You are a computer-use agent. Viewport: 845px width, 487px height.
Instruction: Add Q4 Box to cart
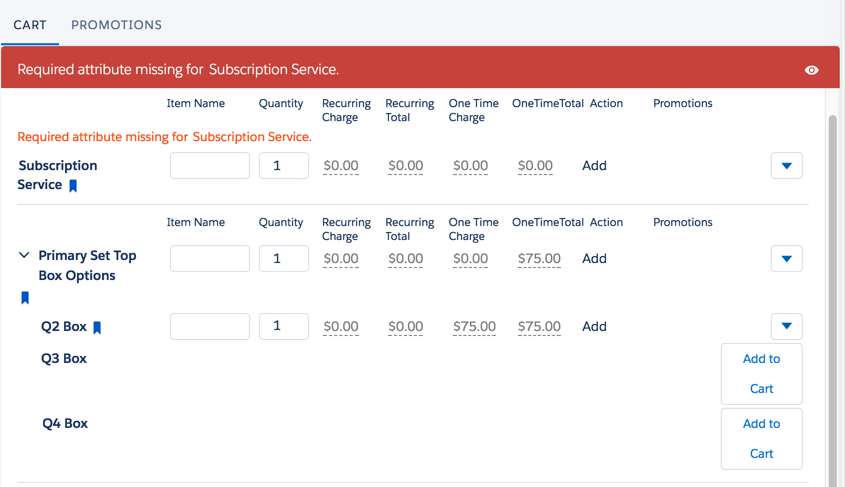(x=761, y=439)
